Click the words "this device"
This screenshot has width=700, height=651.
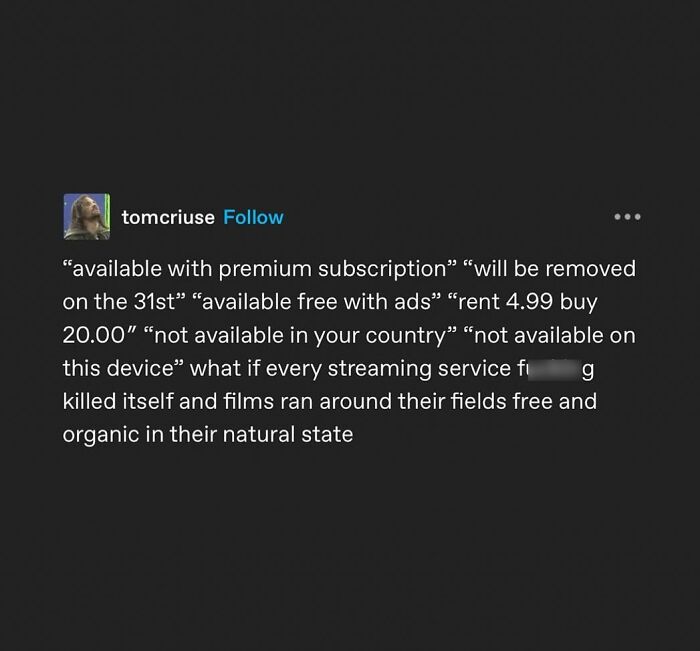click(x=118, y=368)
